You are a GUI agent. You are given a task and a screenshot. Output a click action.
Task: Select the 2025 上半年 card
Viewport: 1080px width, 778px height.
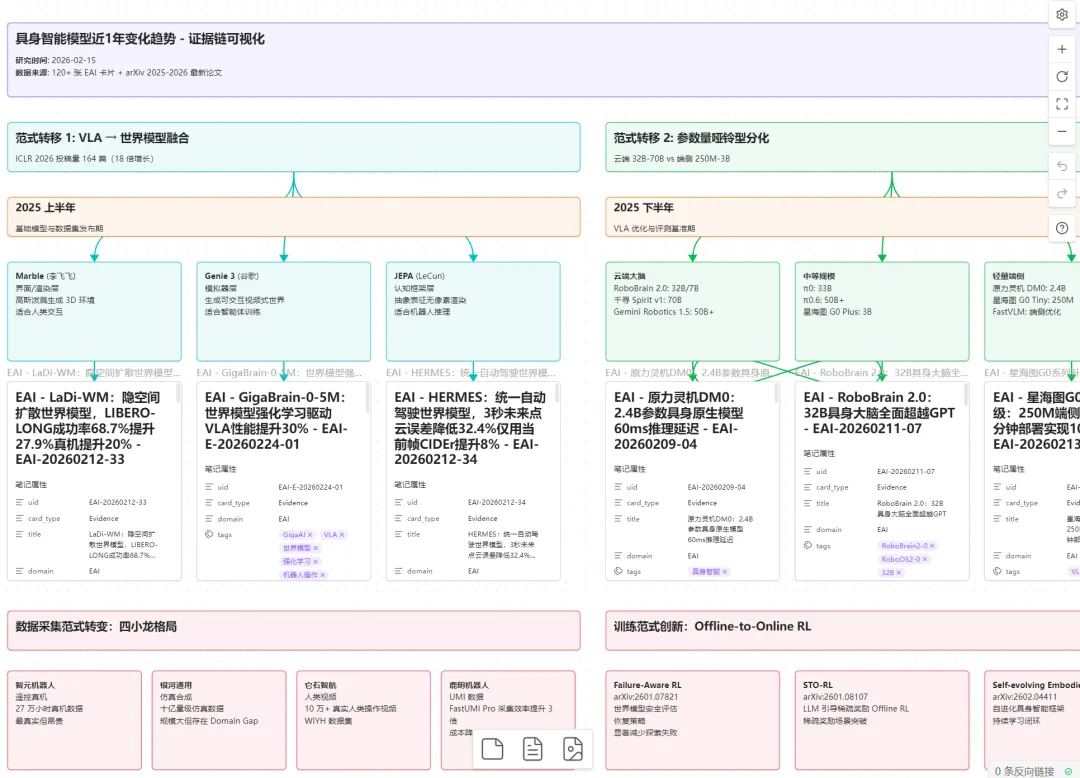coord(294,217)
